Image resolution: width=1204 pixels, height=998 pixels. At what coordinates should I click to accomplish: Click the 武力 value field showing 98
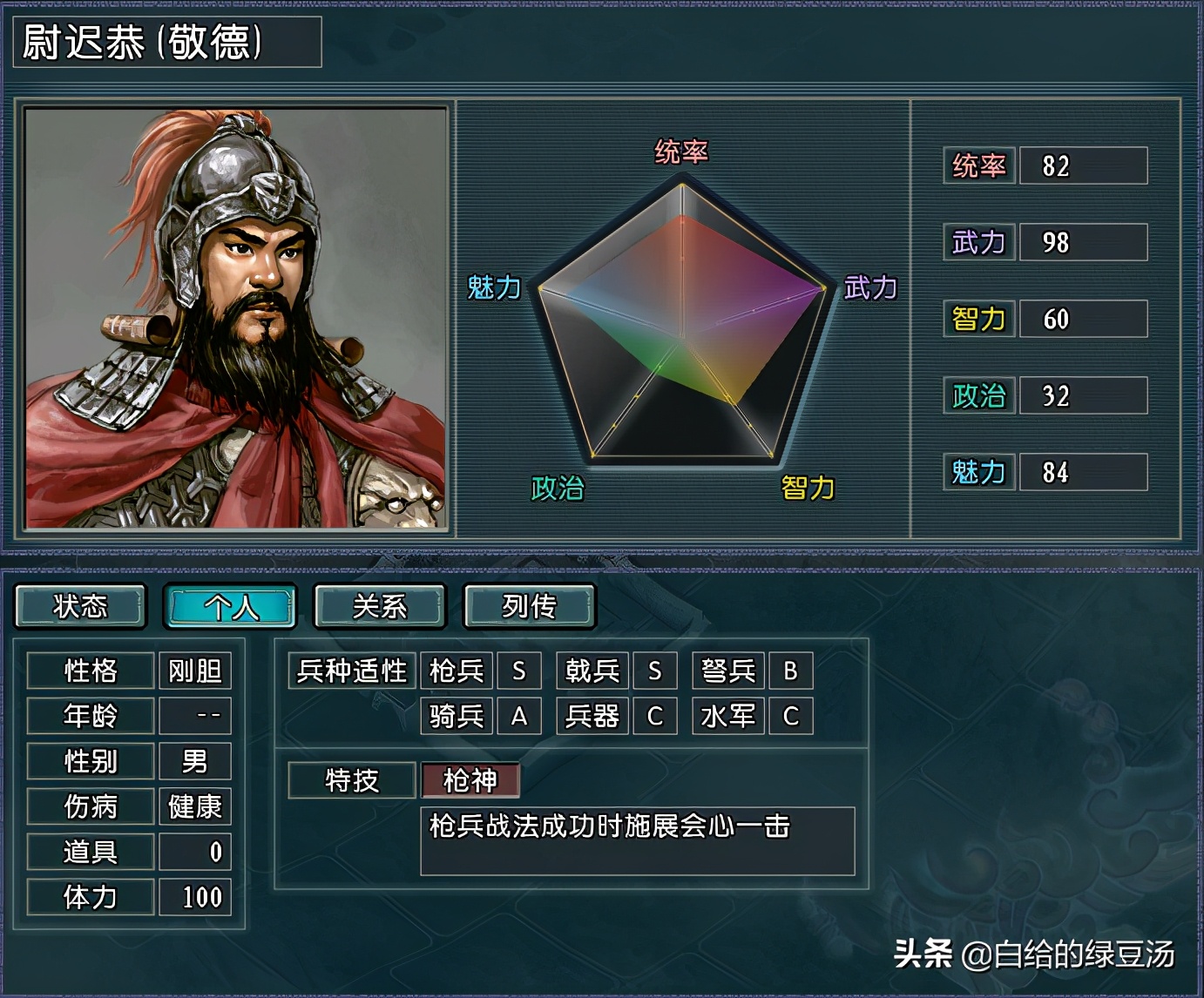pyautogui.click(x=1083, y=242)
